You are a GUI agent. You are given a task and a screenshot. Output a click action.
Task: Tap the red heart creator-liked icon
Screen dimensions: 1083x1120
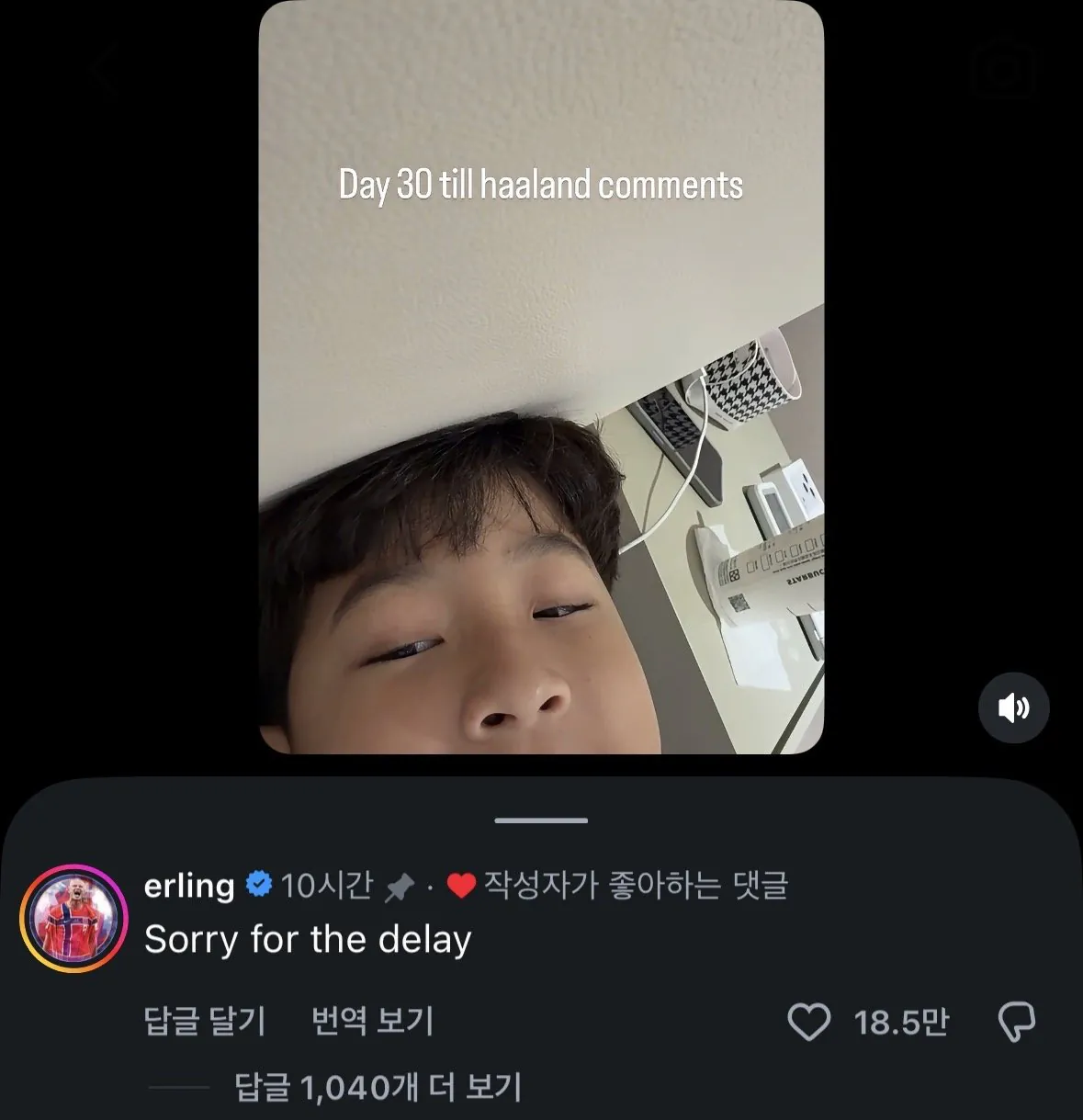click(x=460, y=887)
